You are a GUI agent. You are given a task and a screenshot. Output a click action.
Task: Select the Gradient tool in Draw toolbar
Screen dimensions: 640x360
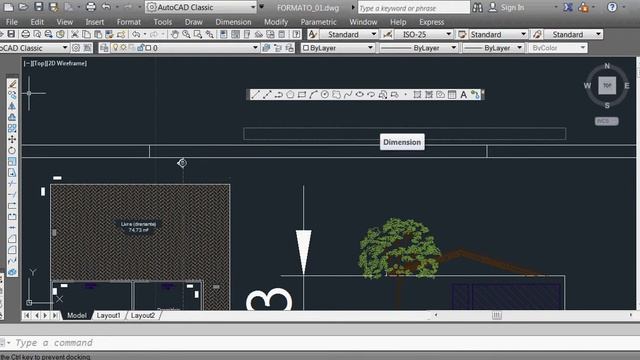(x=429, y=95)
